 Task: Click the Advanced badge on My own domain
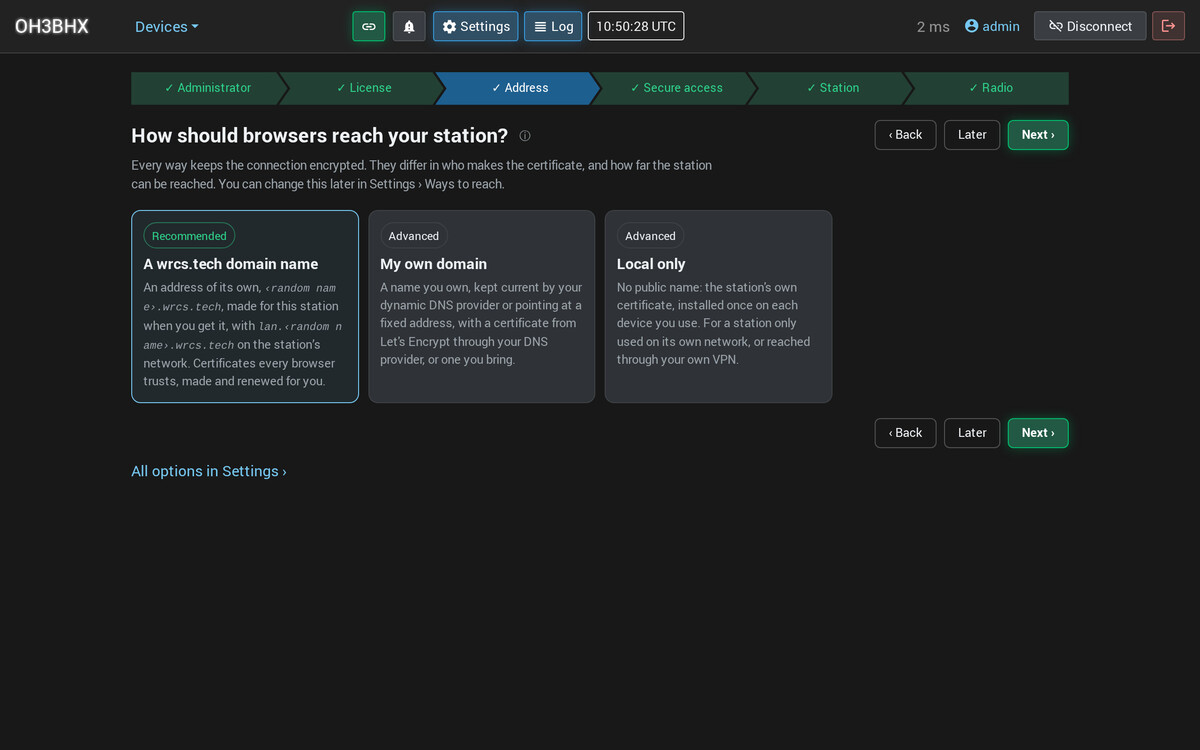pyautogui.click(x=414, y=236)
